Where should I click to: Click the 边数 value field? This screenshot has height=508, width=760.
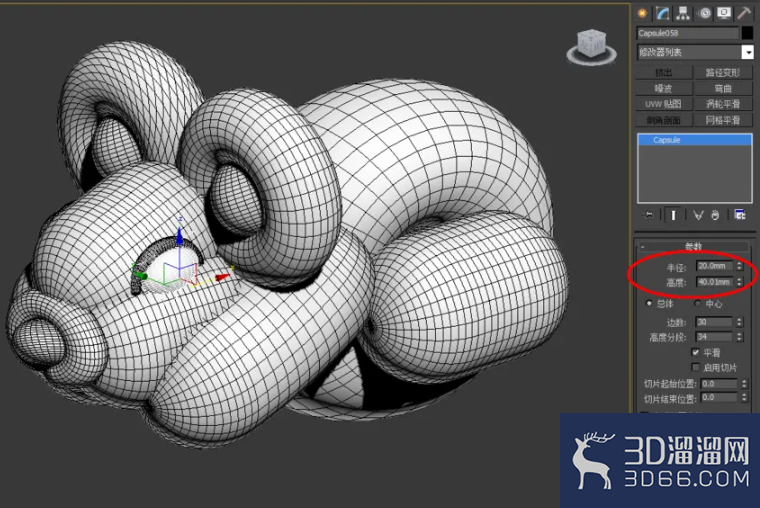[x=714, y=322]
